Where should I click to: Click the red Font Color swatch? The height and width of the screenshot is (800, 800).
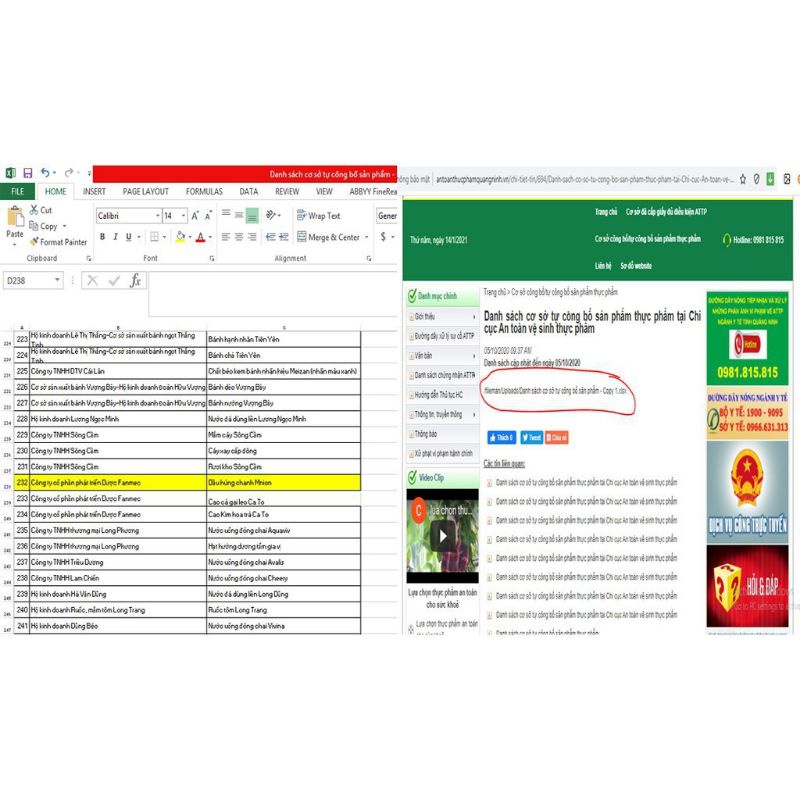[200, 237]
